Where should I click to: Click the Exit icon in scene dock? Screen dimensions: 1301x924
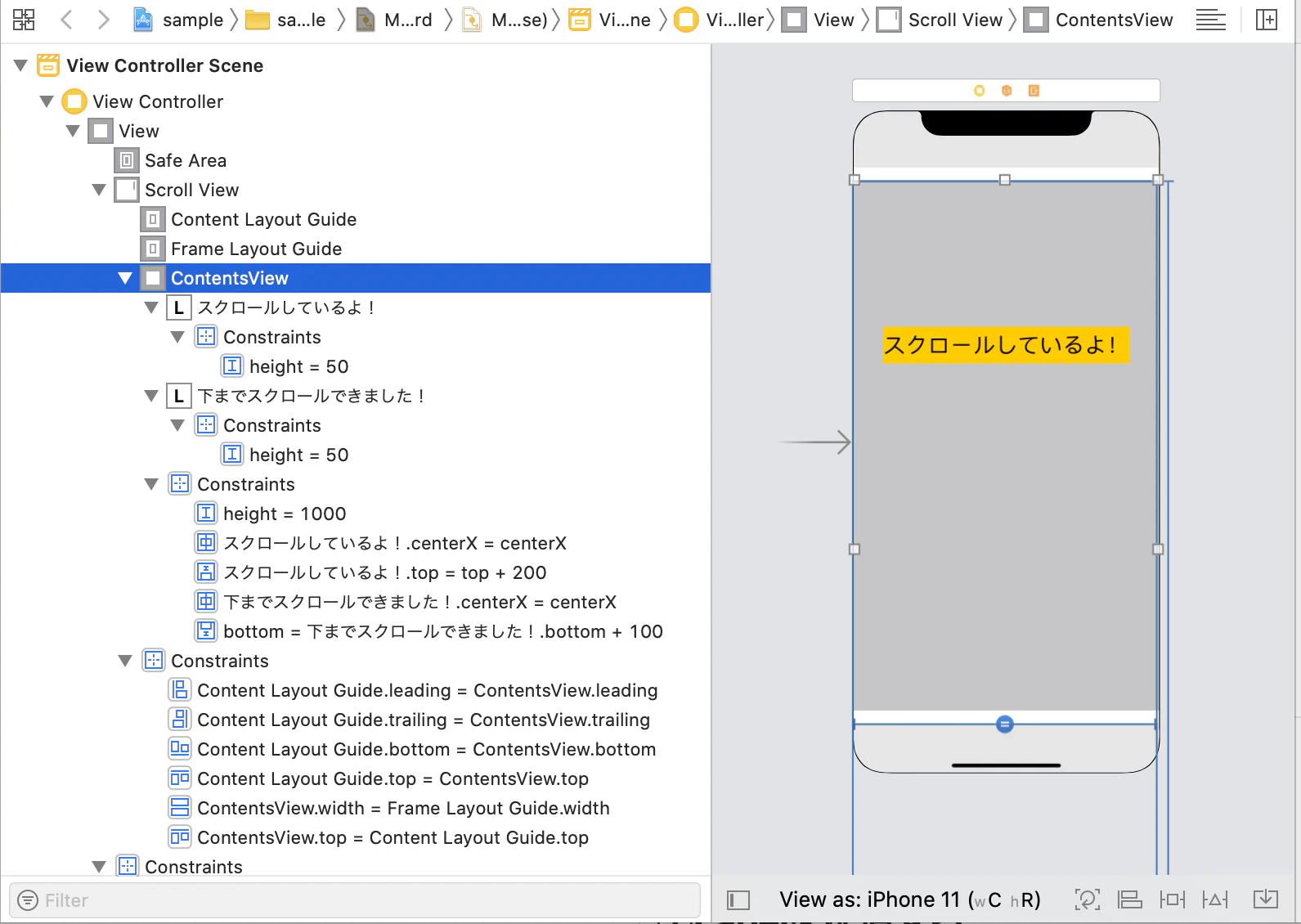tap(1034, 91)
